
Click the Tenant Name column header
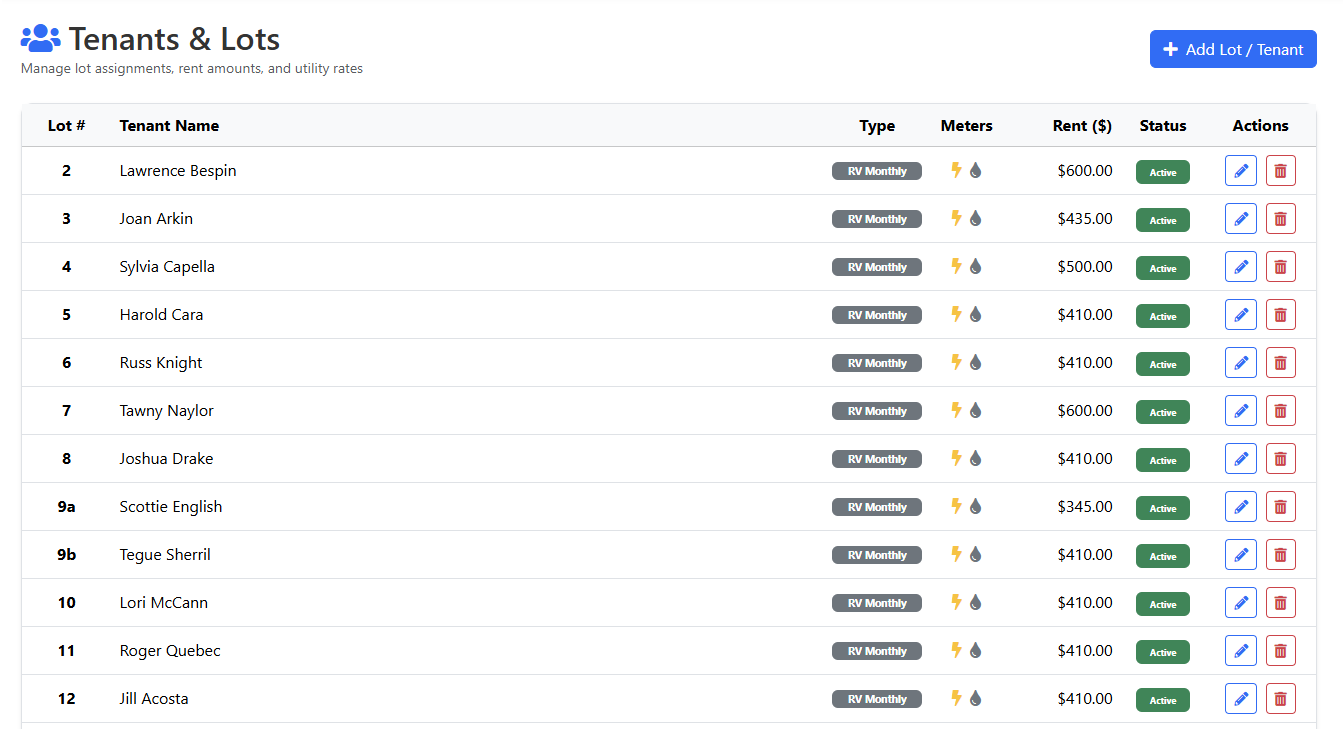(x=169, y=126)
